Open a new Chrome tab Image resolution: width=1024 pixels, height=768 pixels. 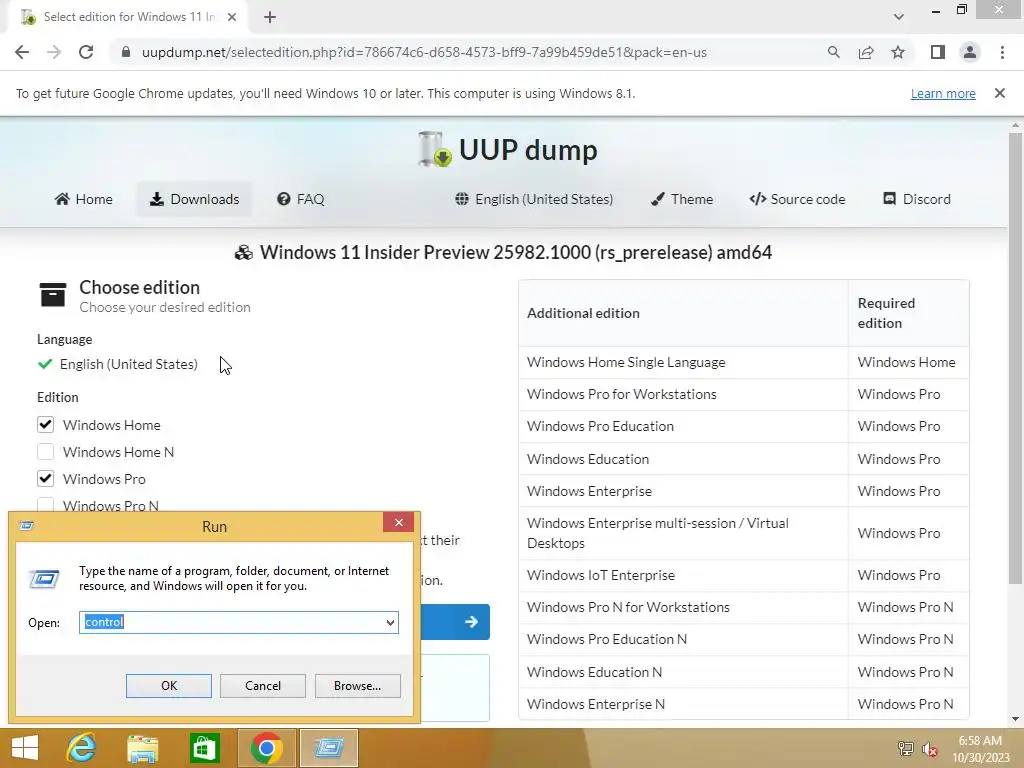point(270,17)
